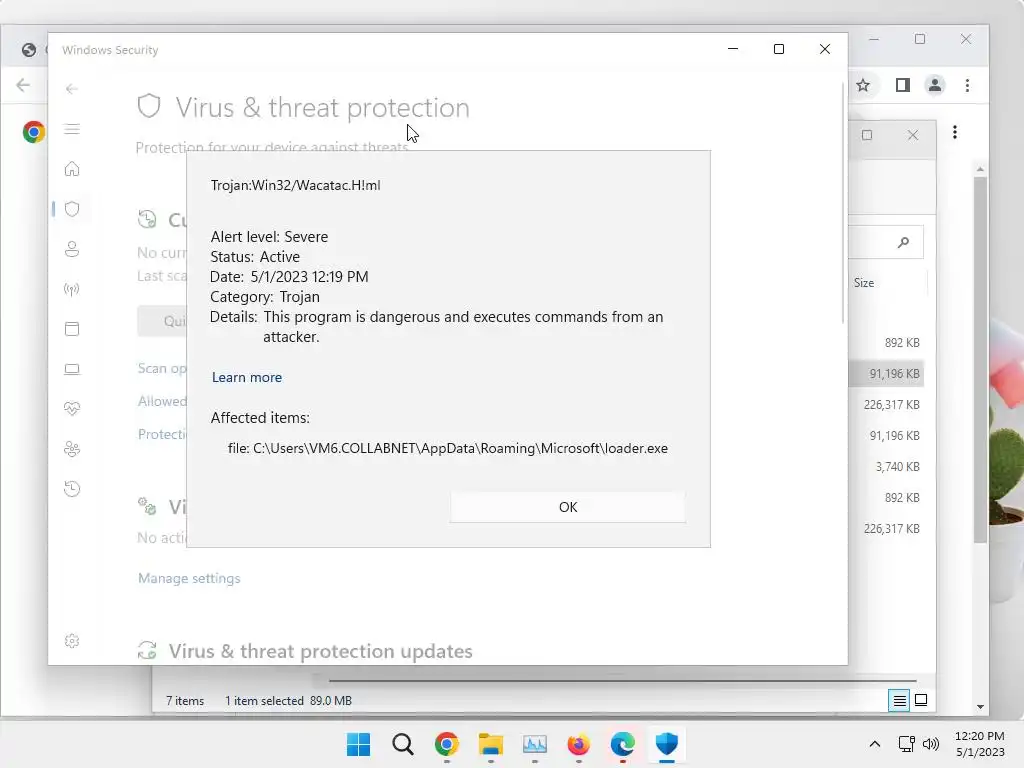
Task: Click the search magnifier in File Explorer
Action: 903,242
